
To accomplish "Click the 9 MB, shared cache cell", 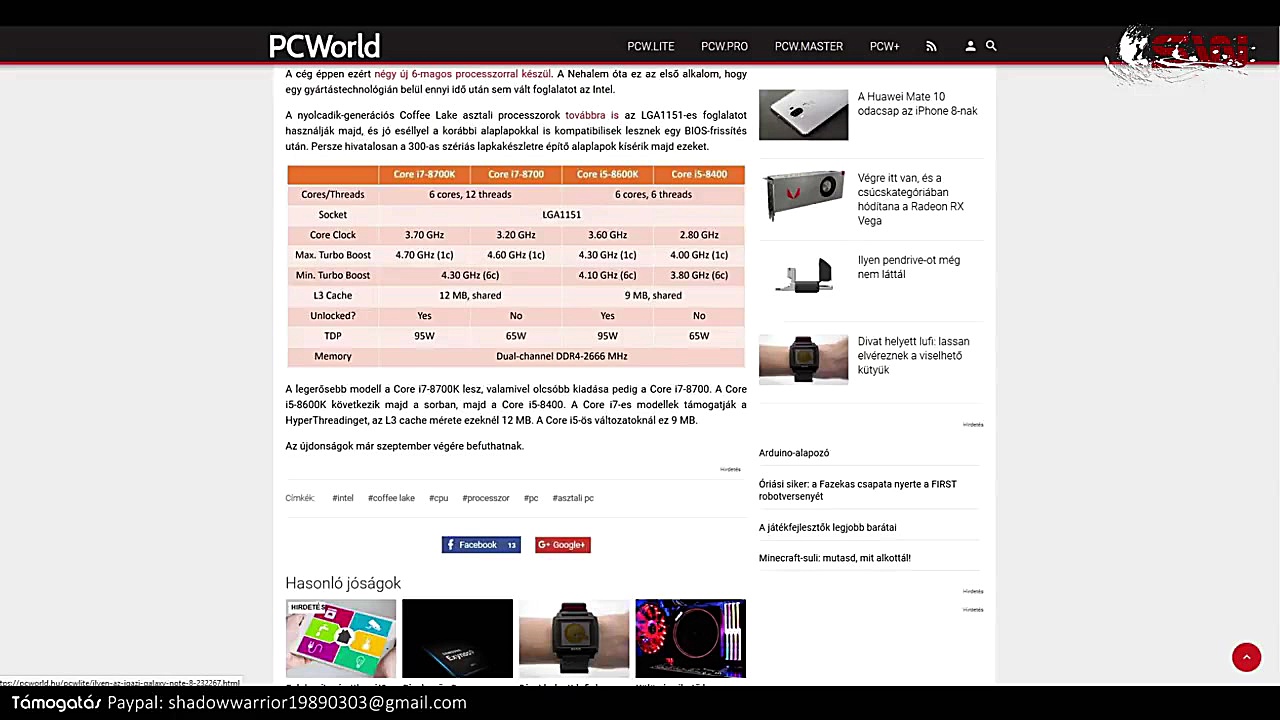I will tap(653, 295).
